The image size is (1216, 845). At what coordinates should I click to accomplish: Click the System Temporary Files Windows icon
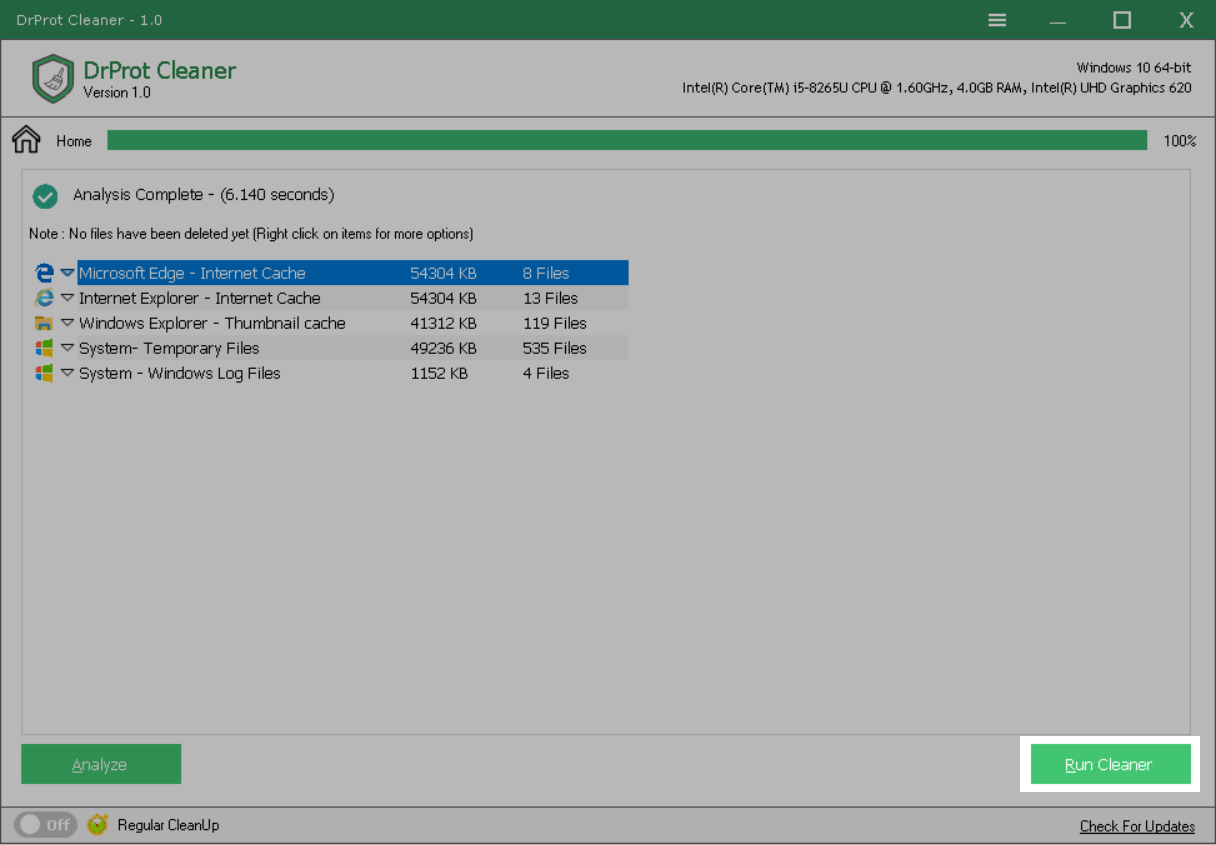[44, 348]
